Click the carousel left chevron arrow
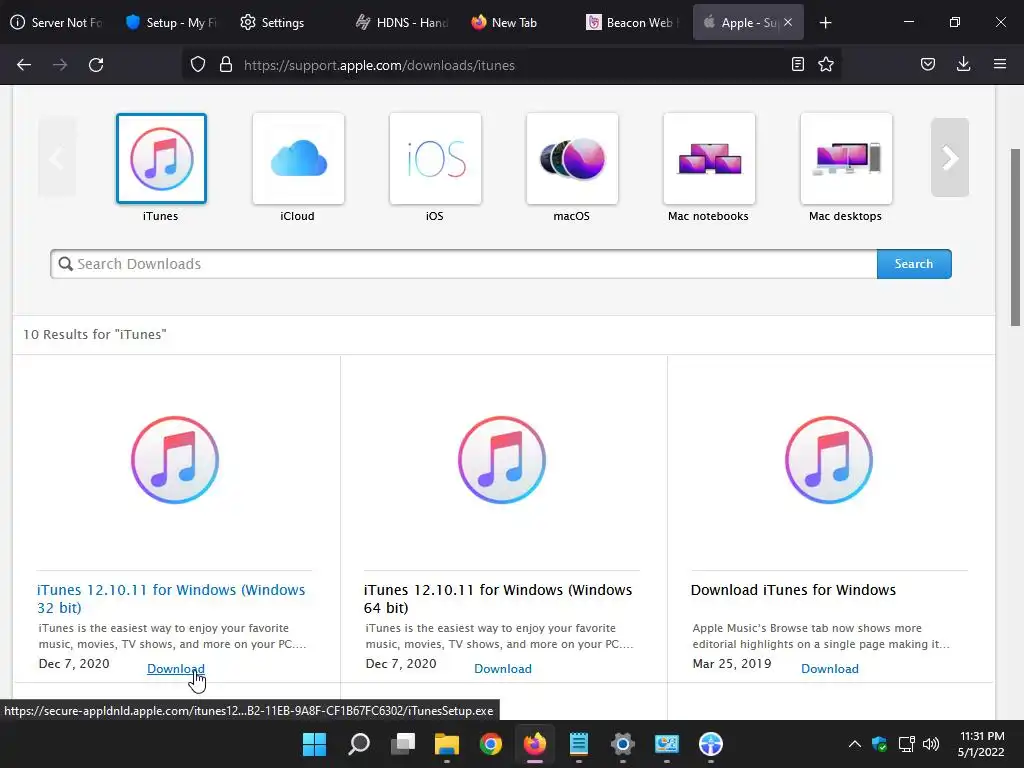 57,157
